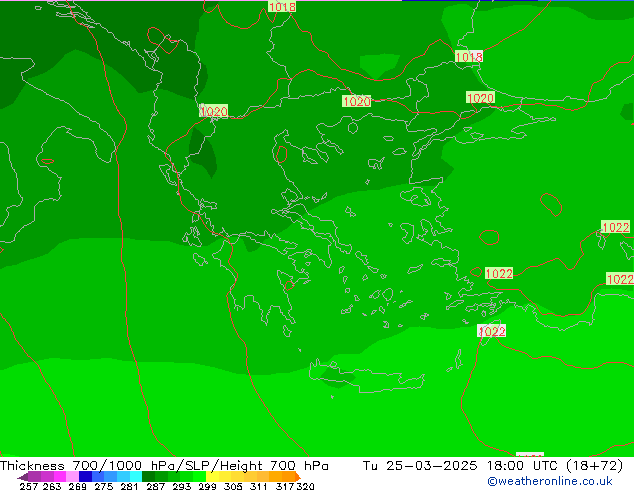Image resolution: width=634 pixels, height=490 pixels.
Task: Click the 1018 label on the Black Sea coast
Action: (469, 57)
